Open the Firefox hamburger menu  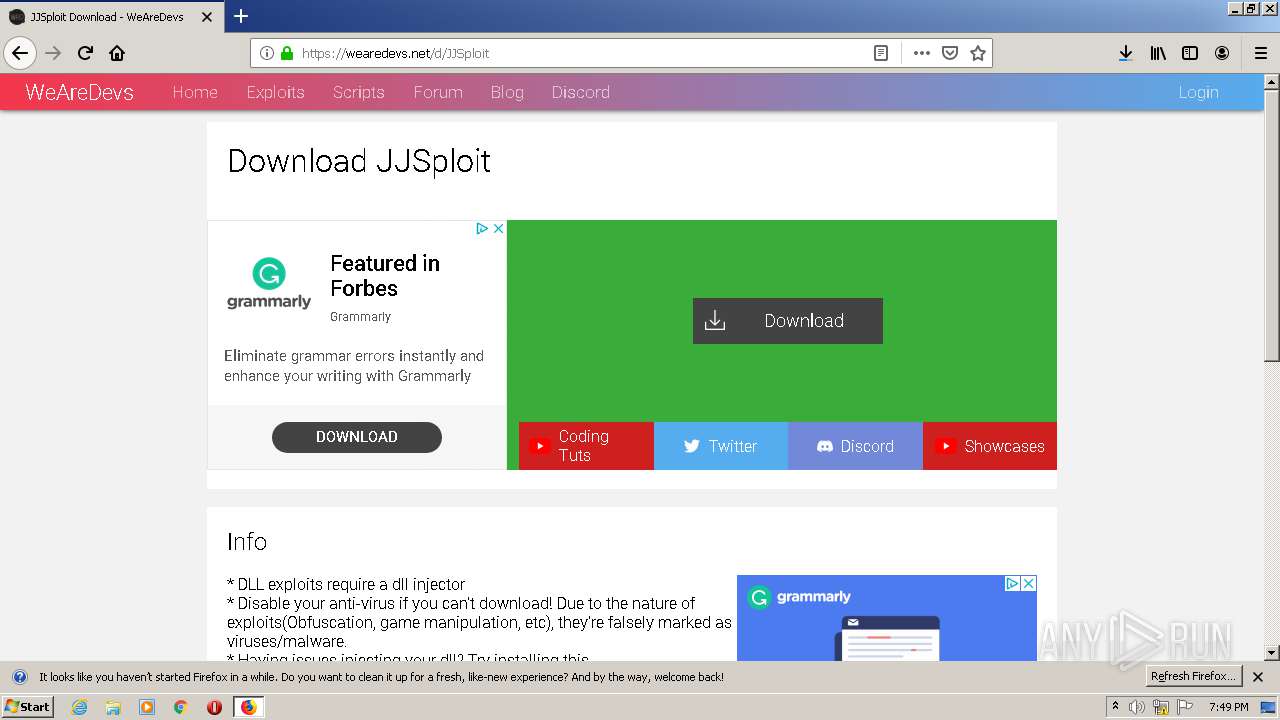coord(1261,53)
